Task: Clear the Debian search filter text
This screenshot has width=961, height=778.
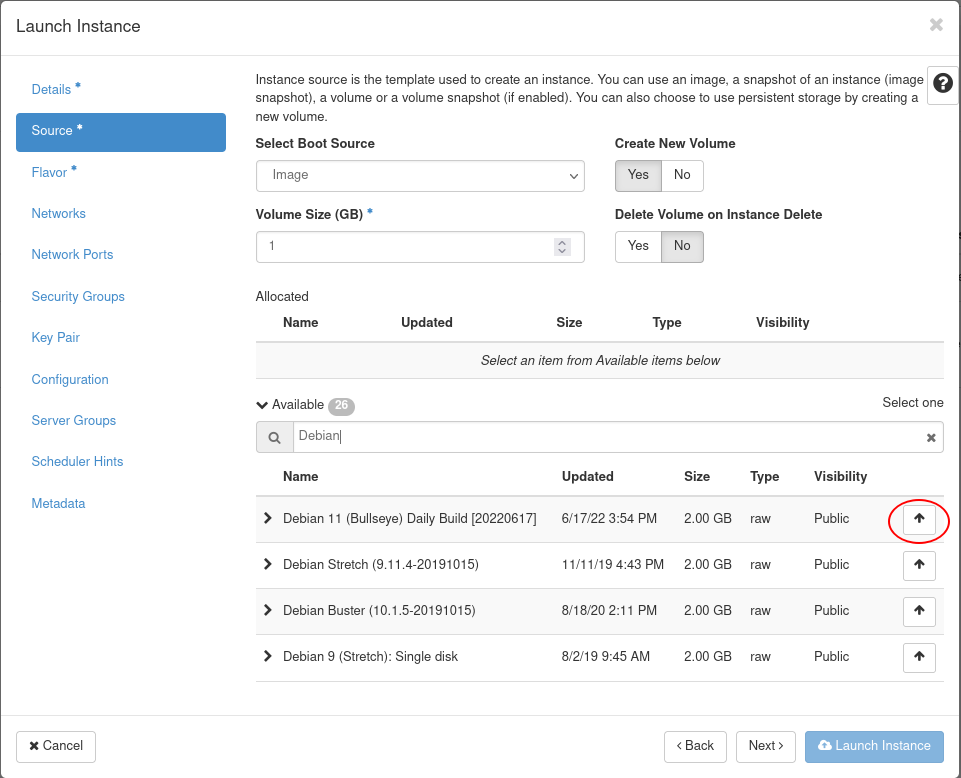Action: pos(931,437)
